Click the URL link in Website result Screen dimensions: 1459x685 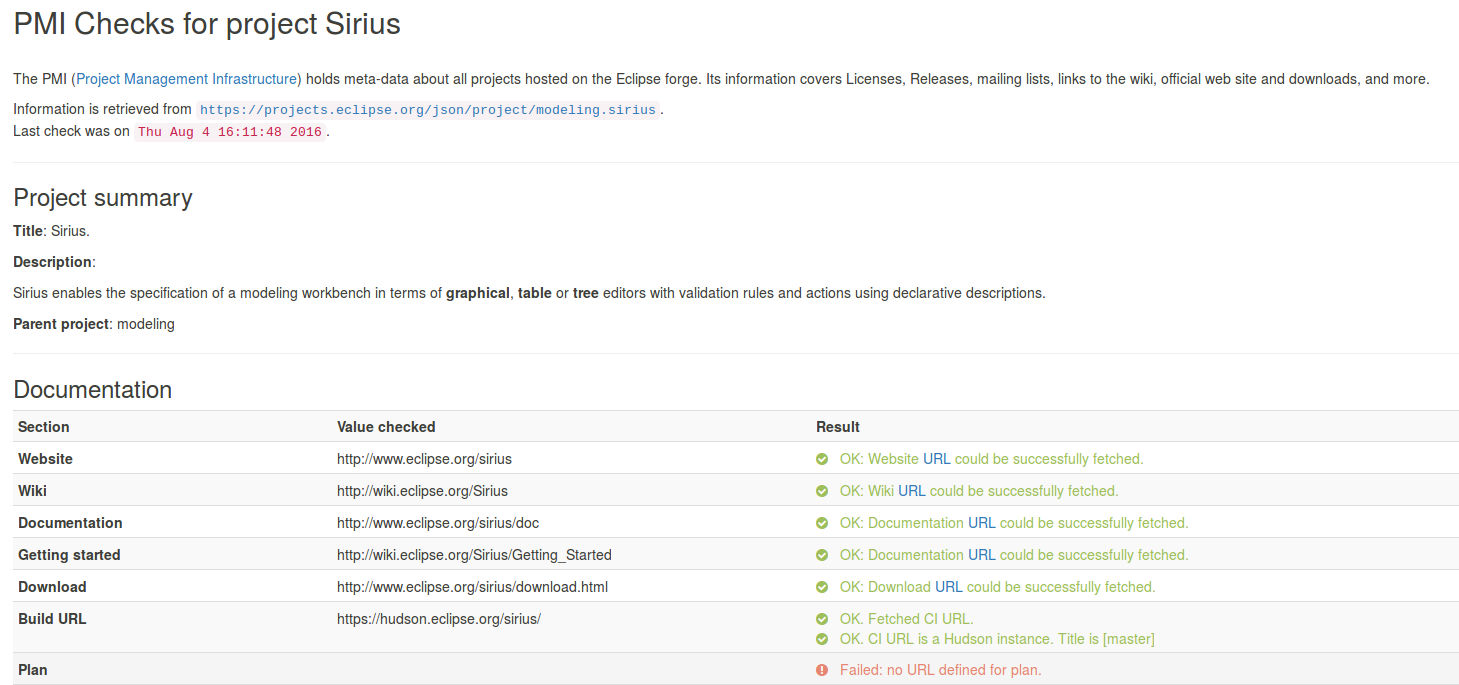(936, 459)
